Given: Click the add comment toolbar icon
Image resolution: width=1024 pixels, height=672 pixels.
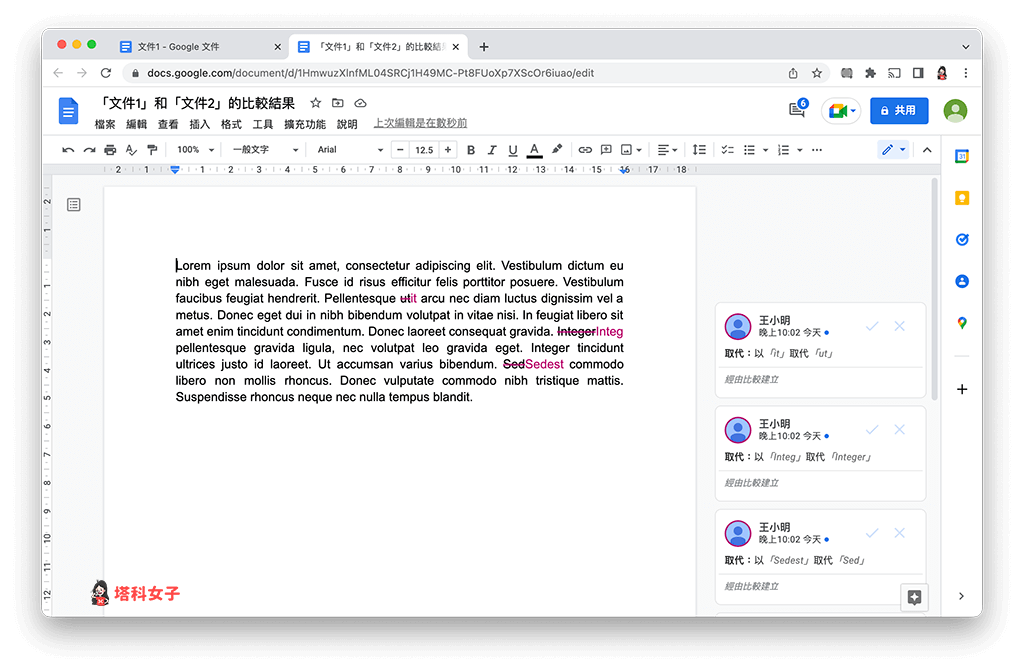Looking at the screenshot, I should click(x=606, y=150).
